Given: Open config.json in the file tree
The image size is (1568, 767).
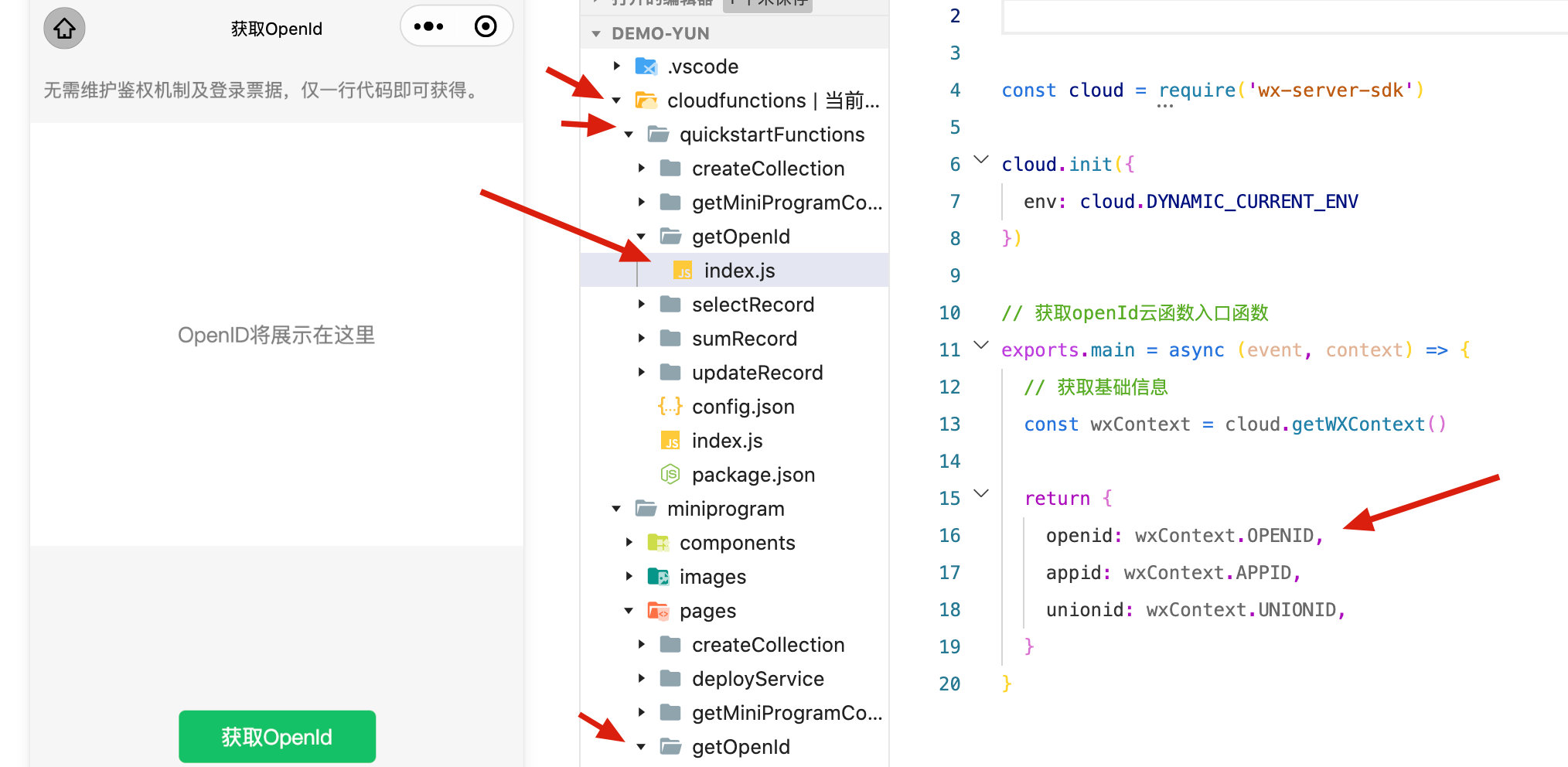Looking at the screenshot, I should (x=743, y=407).
